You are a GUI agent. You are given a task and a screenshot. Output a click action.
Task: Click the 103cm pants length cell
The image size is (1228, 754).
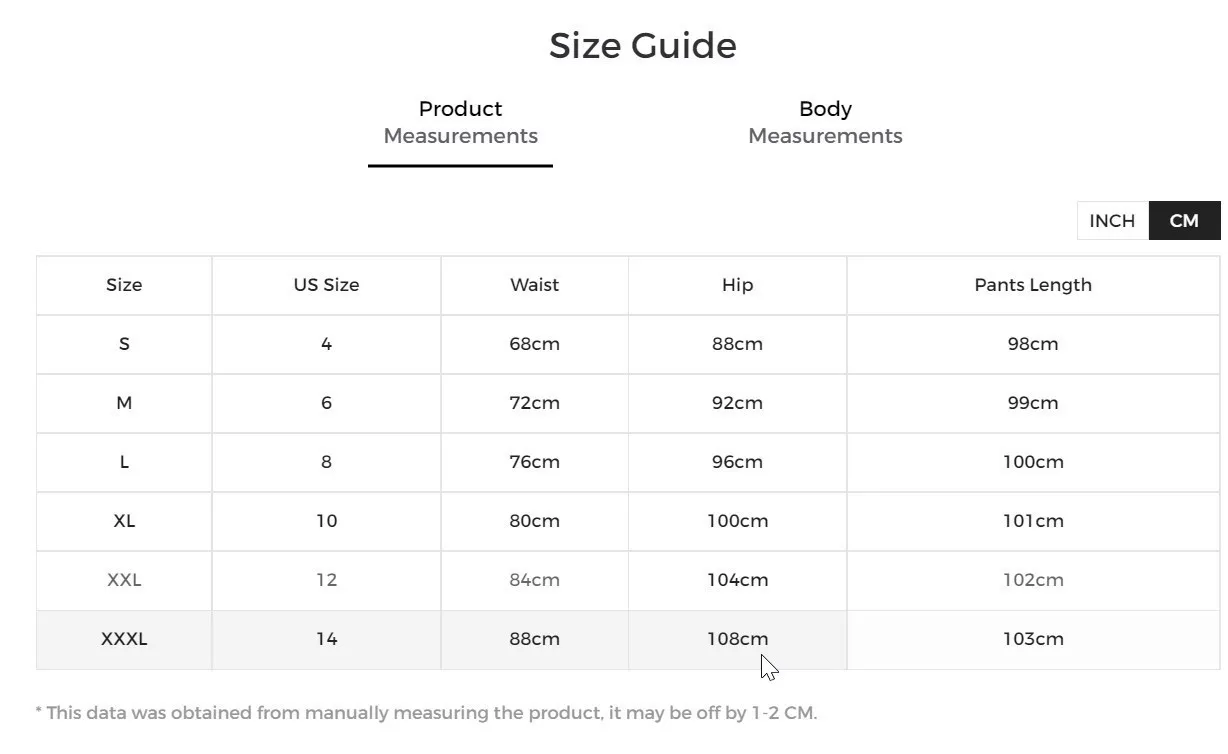[x=1033, y=639]
